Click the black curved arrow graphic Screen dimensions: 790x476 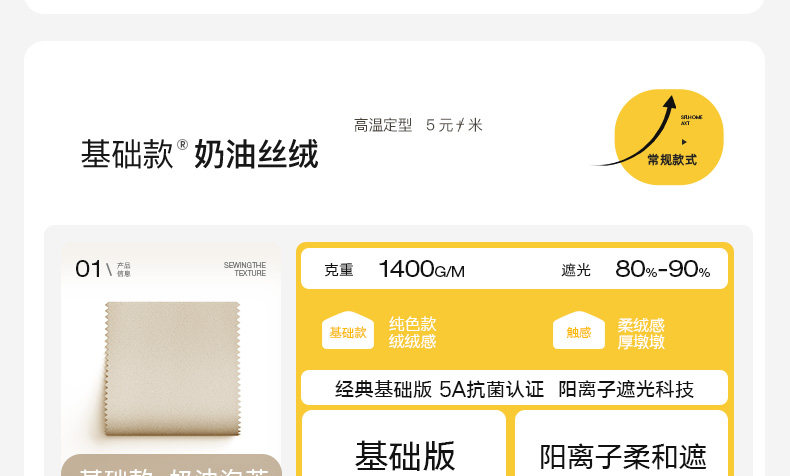pos(635,131)
